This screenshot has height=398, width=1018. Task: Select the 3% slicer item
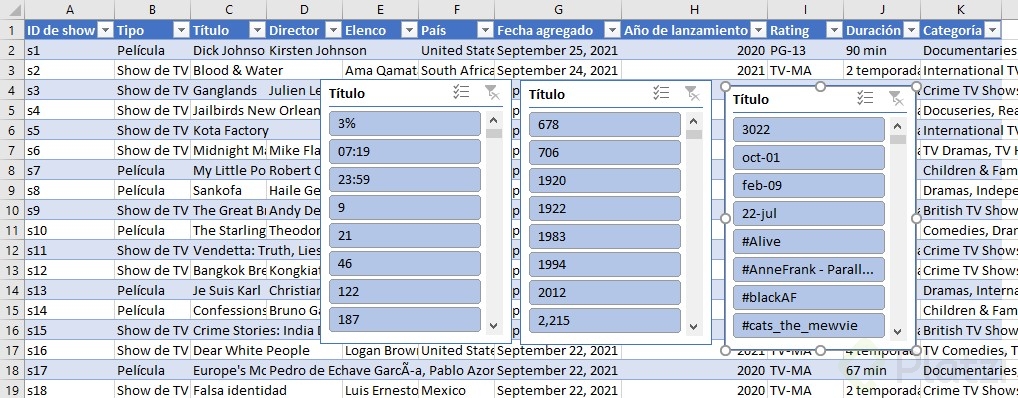click(404, 123)
